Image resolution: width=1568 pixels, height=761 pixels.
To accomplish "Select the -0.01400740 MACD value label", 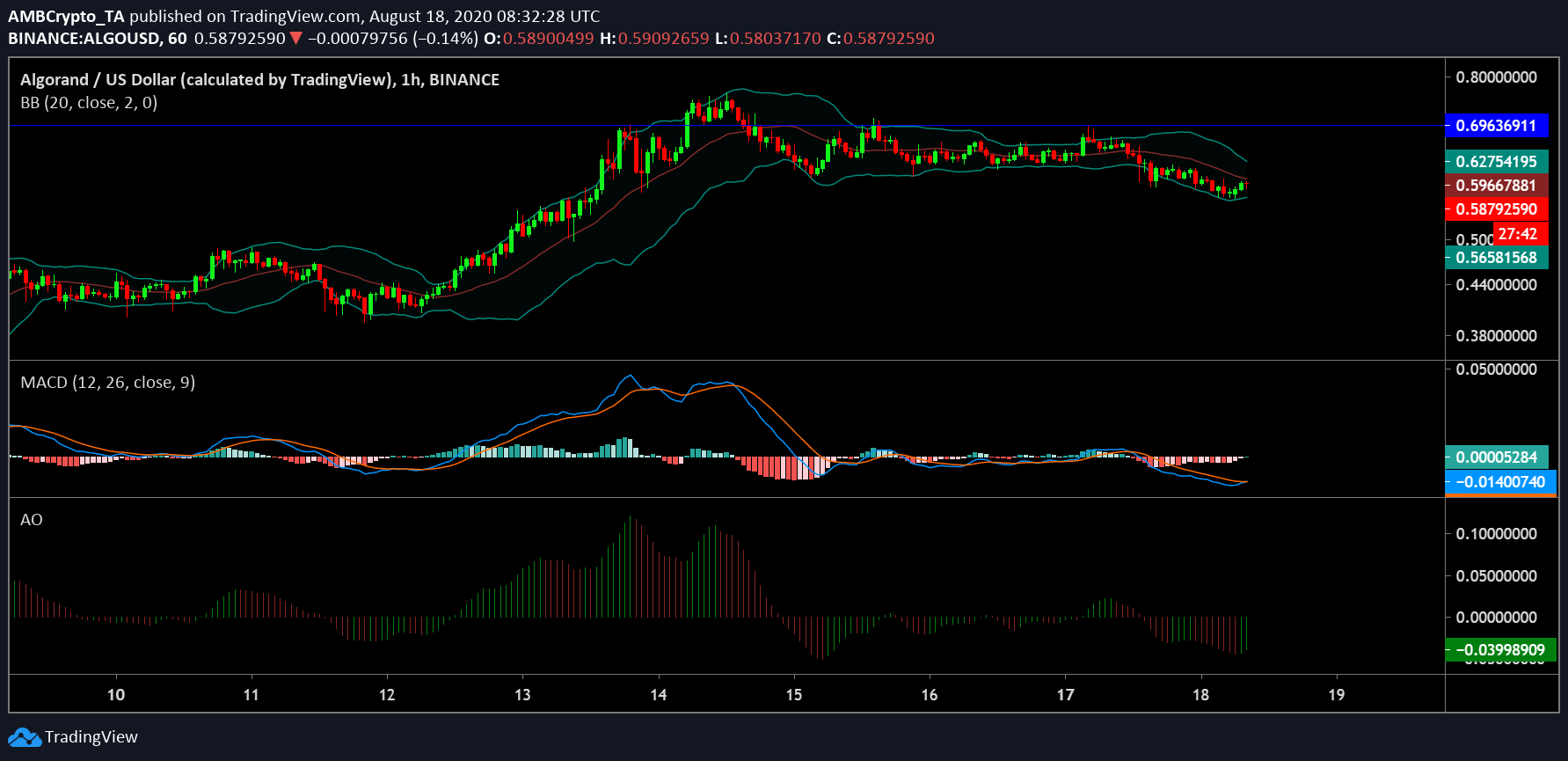I will 1500,482.
